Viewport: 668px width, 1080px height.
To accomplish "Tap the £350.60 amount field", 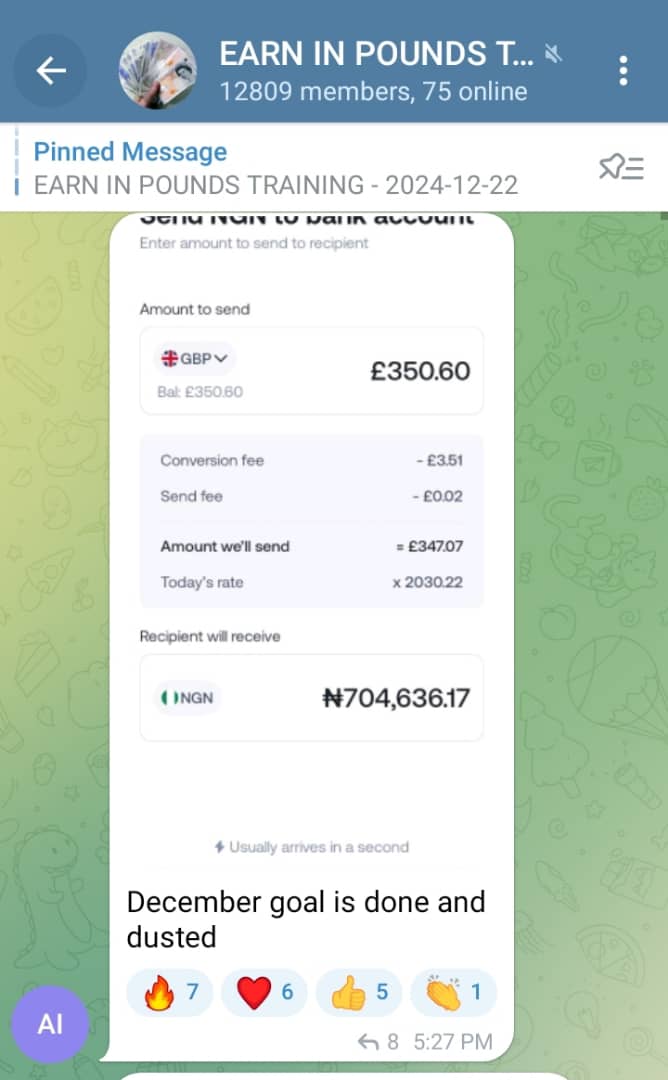I will click(x=419, y=371).
